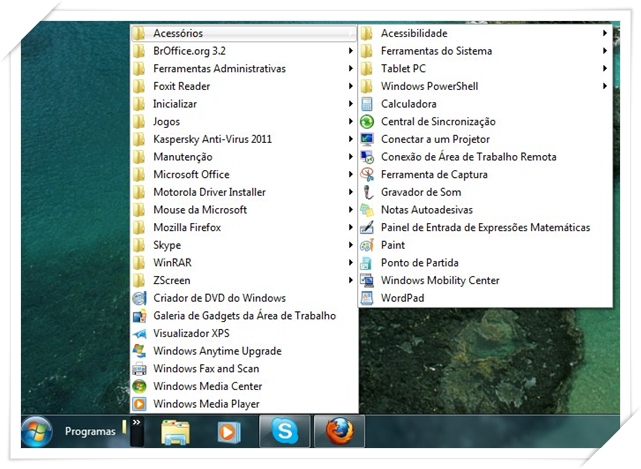Click the Notas Autoadesivas sticky notes icon
Viewport: 641px width, 469px height.
pos(367,210)
